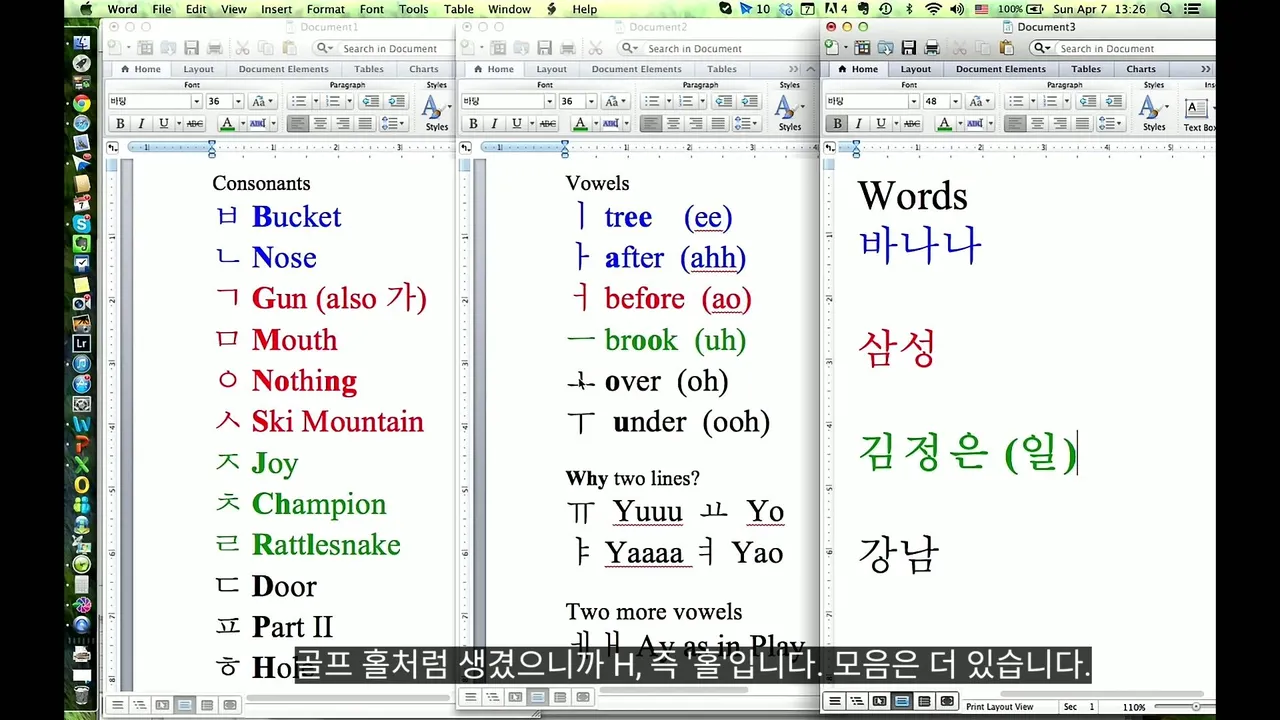Click the Save icon in Document1
1280x720 pixels.
(191, 48)
